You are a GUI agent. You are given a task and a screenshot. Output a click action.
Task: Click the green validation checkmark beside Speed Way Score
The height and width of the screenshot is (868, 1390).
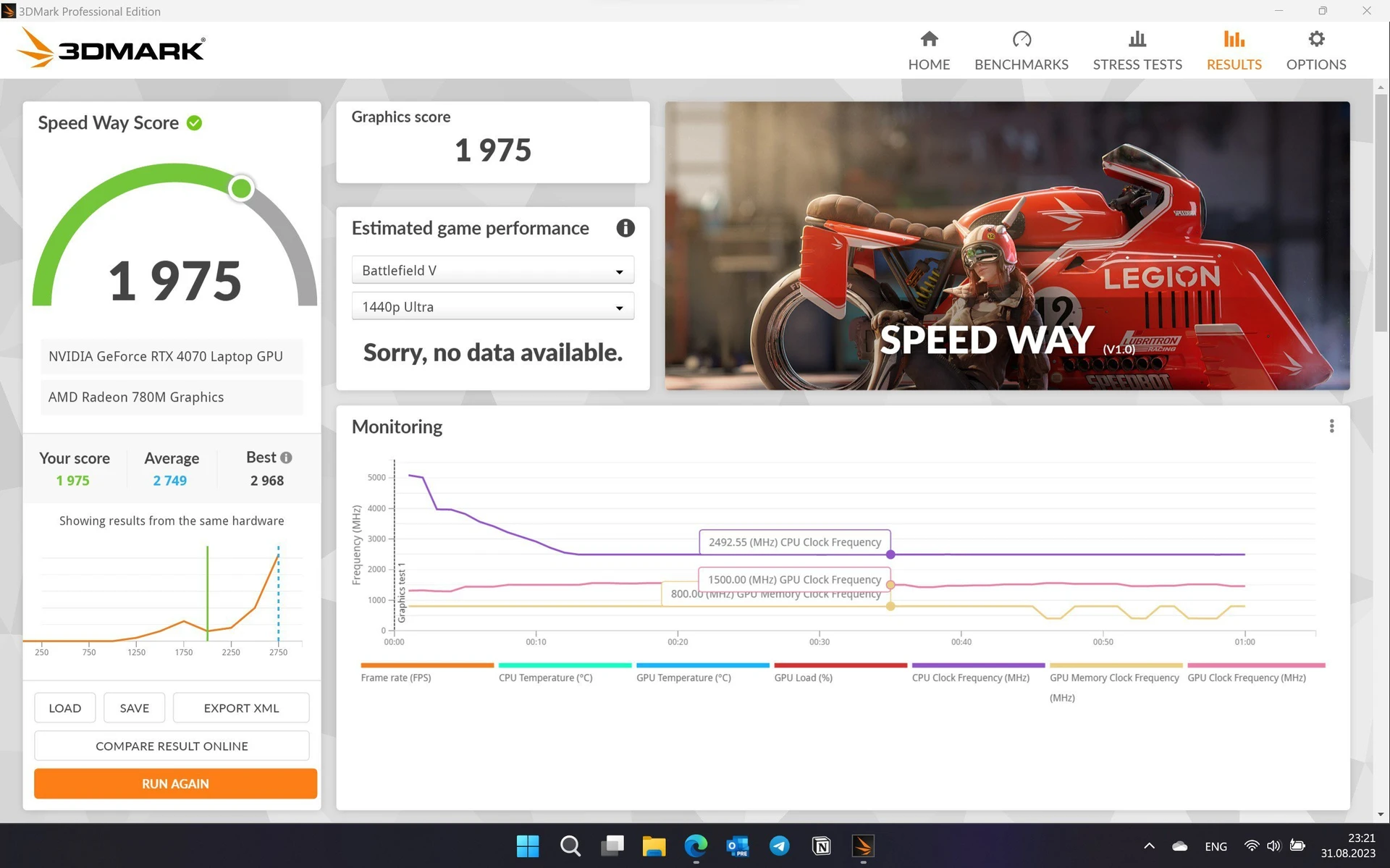(194, 123)
